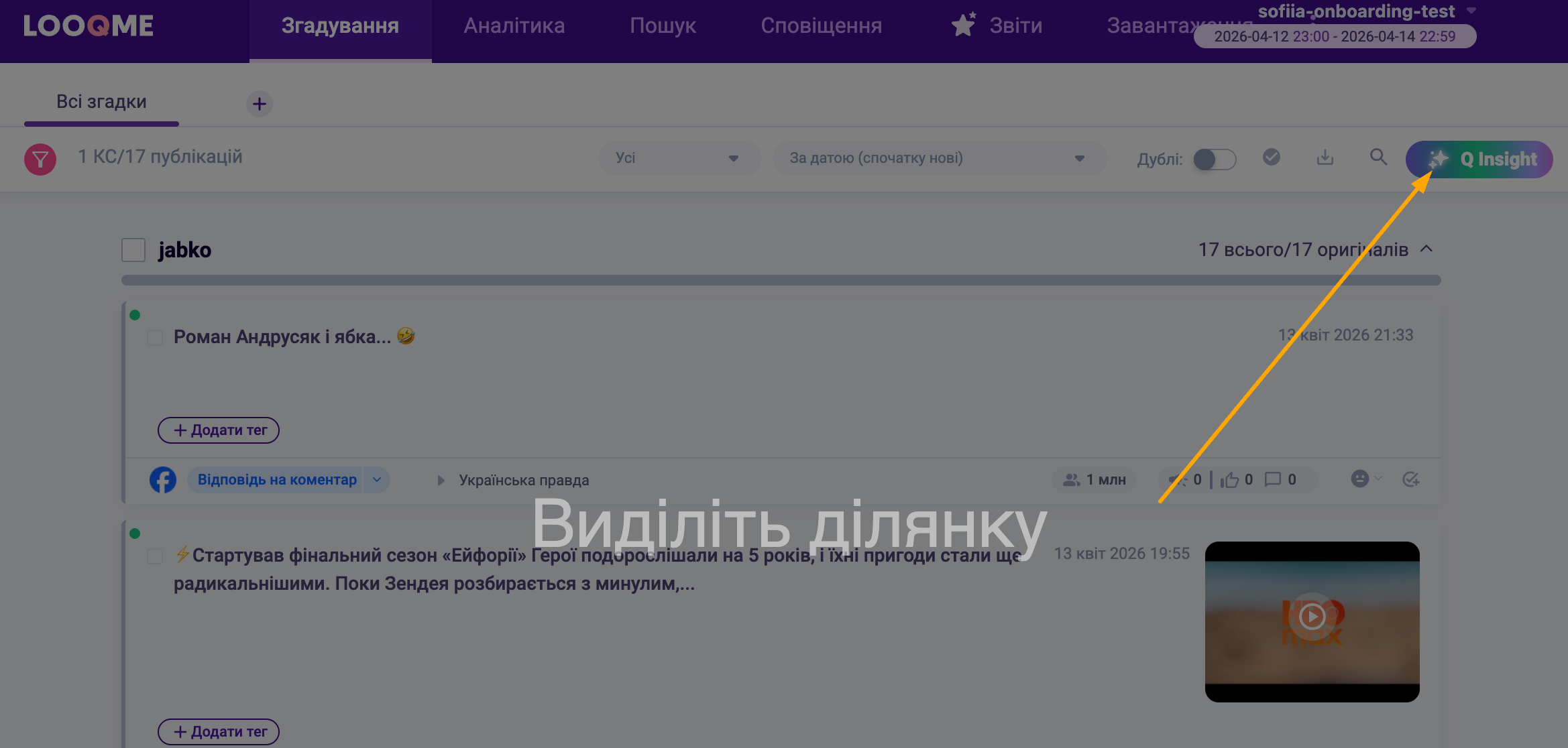This screenshot has width=1568, height=748.
Task: Tick checkbox for Роман Андрусяк post
Action: click(x=155, y=337)
